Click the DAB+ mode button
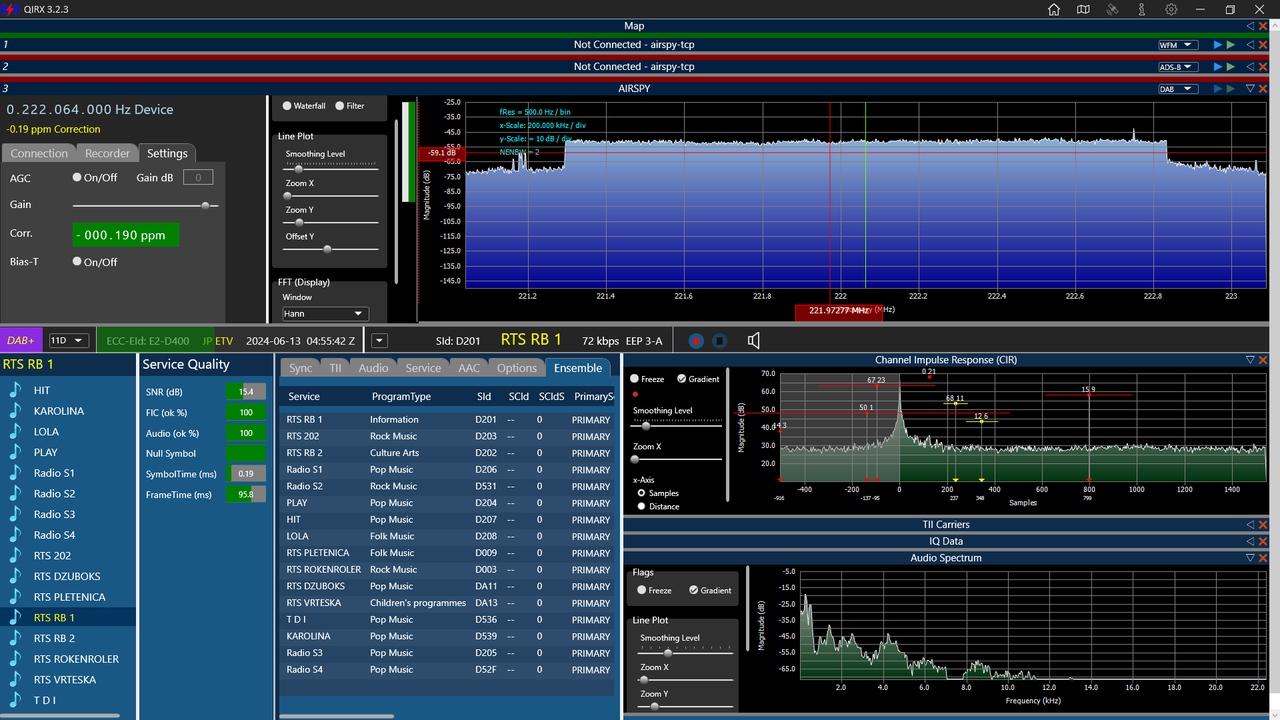The image size is (1280, 720). 21,341
